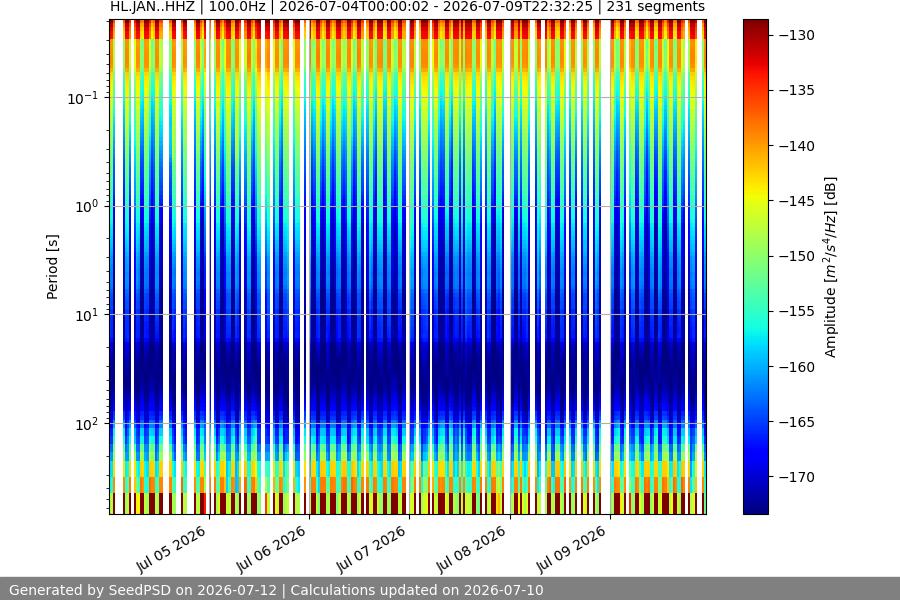
Task: Click the '231 segments' label in title
Action: (x=655, y=7)
